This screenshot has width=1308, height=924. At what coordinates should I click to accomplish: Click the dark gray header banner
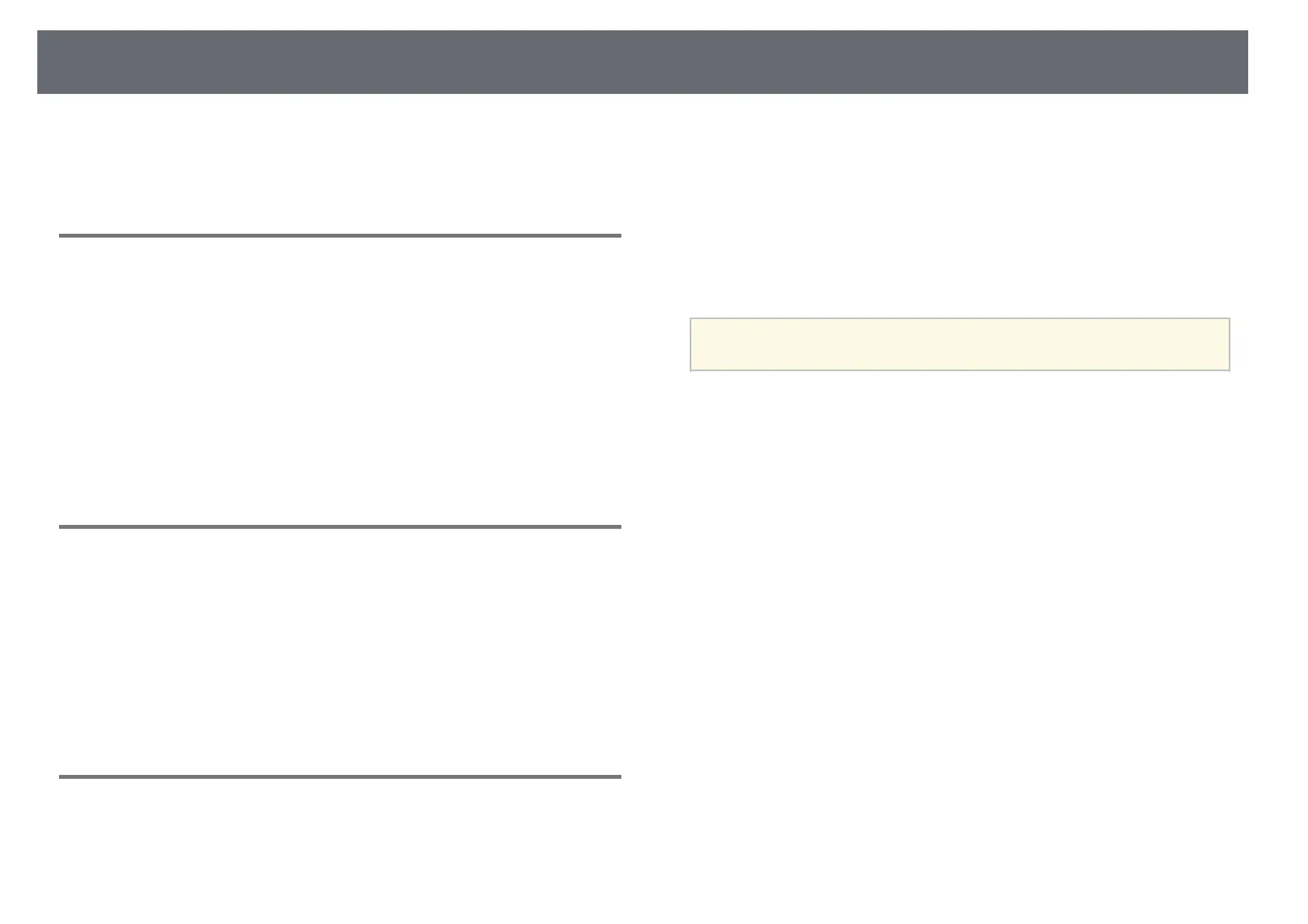(x=642, y=62)
